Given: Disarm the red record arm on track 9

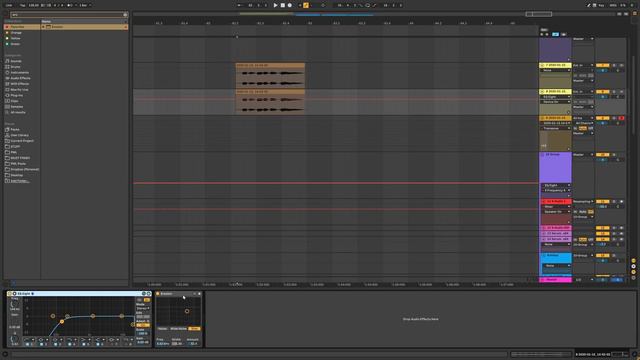Looking at the screenshot, I should pyautogui.click(x=621, y=118).
